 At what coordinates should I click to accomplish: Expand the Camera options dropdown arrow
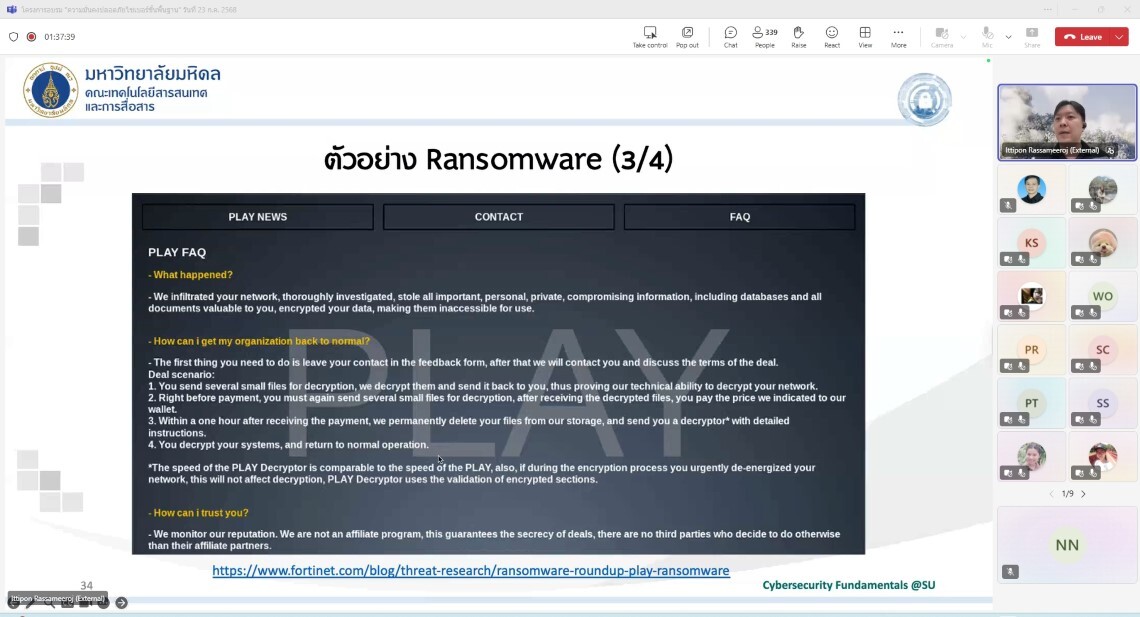[x=963, y=37]
